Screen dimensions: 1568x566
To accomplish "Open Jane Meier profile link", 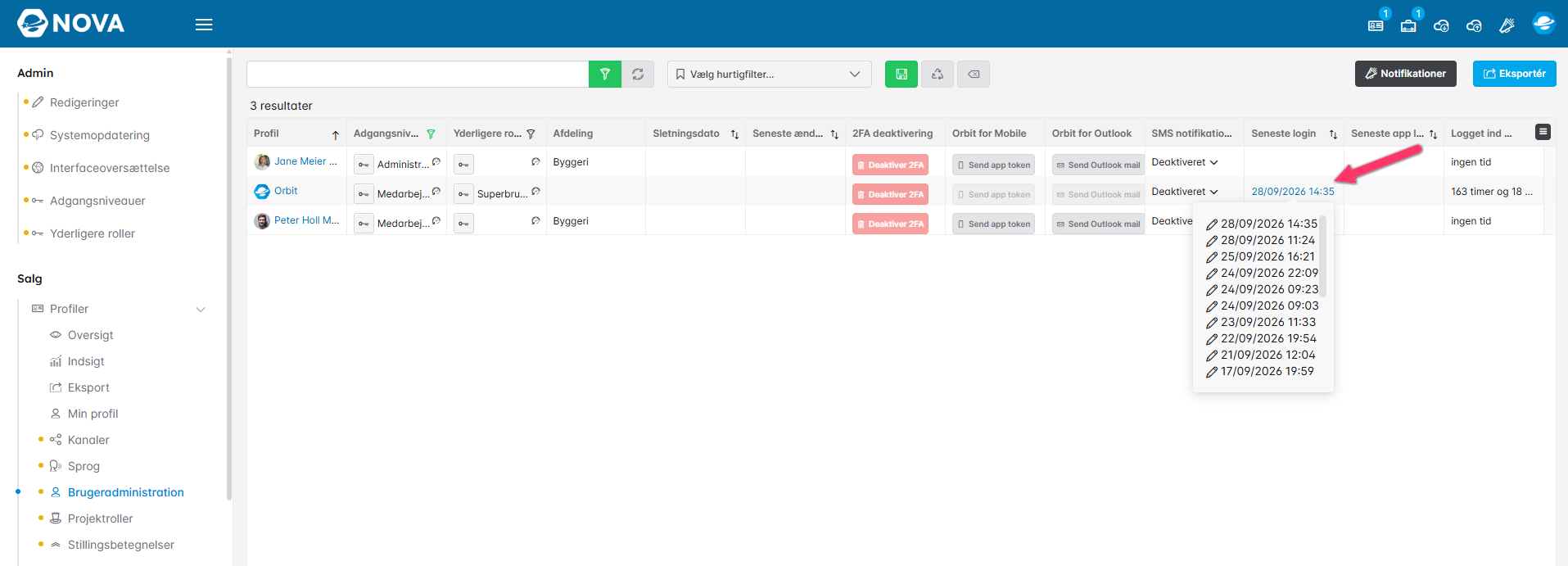I will 305,161.
